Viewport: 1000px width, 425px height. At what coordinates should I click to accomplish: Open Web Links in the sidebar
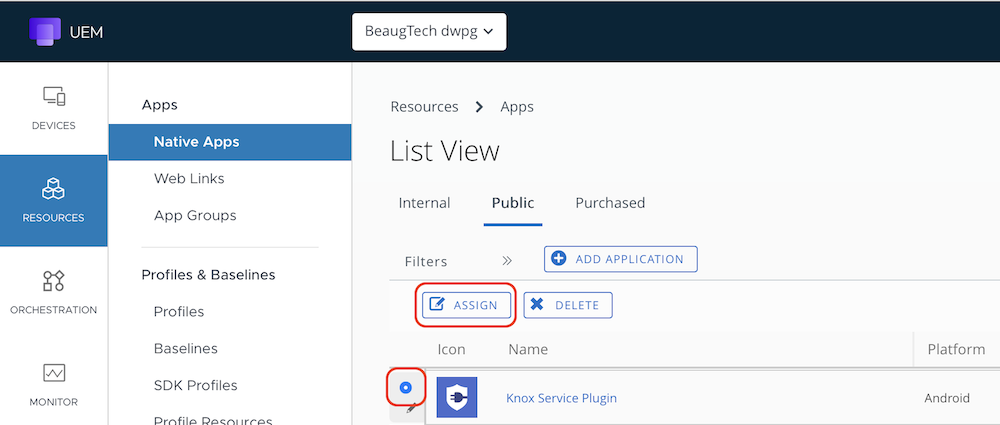[189, 179]
